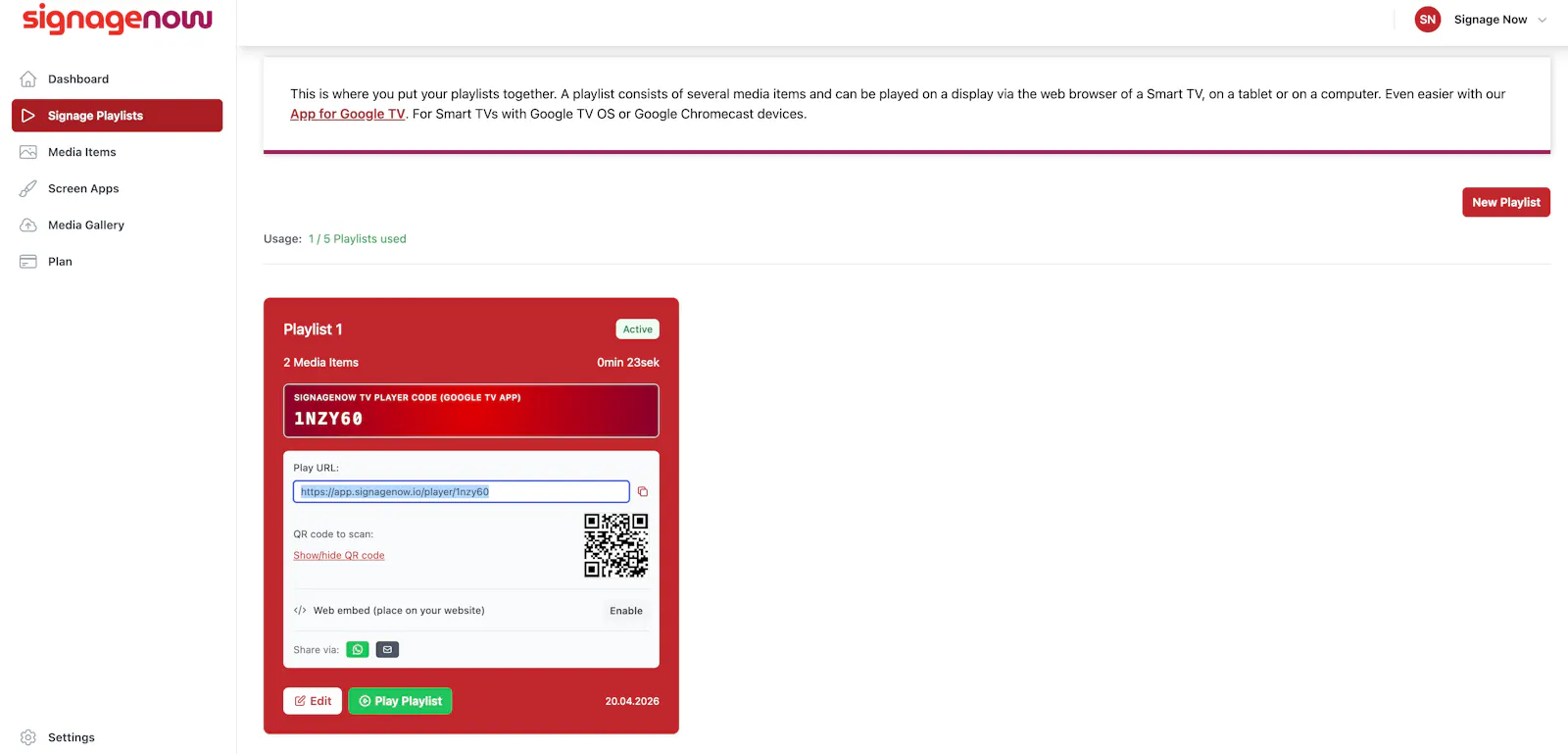
Task: Click the 20.04.2026 date text
Action: point(632,701)
